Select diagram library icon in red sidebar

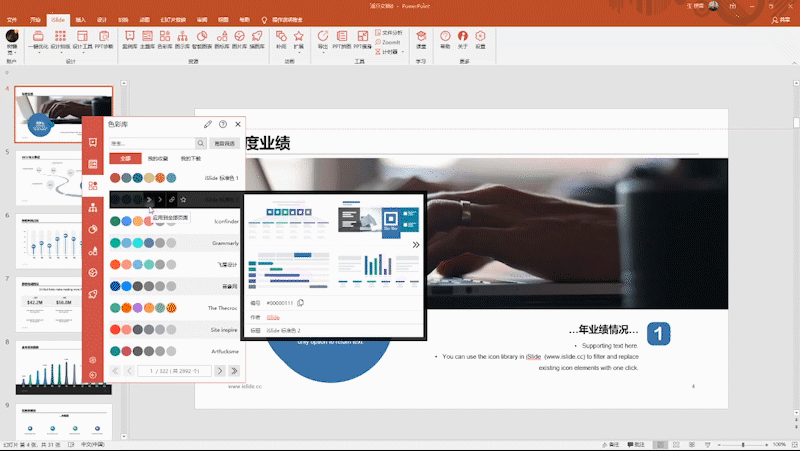point(93,208)
